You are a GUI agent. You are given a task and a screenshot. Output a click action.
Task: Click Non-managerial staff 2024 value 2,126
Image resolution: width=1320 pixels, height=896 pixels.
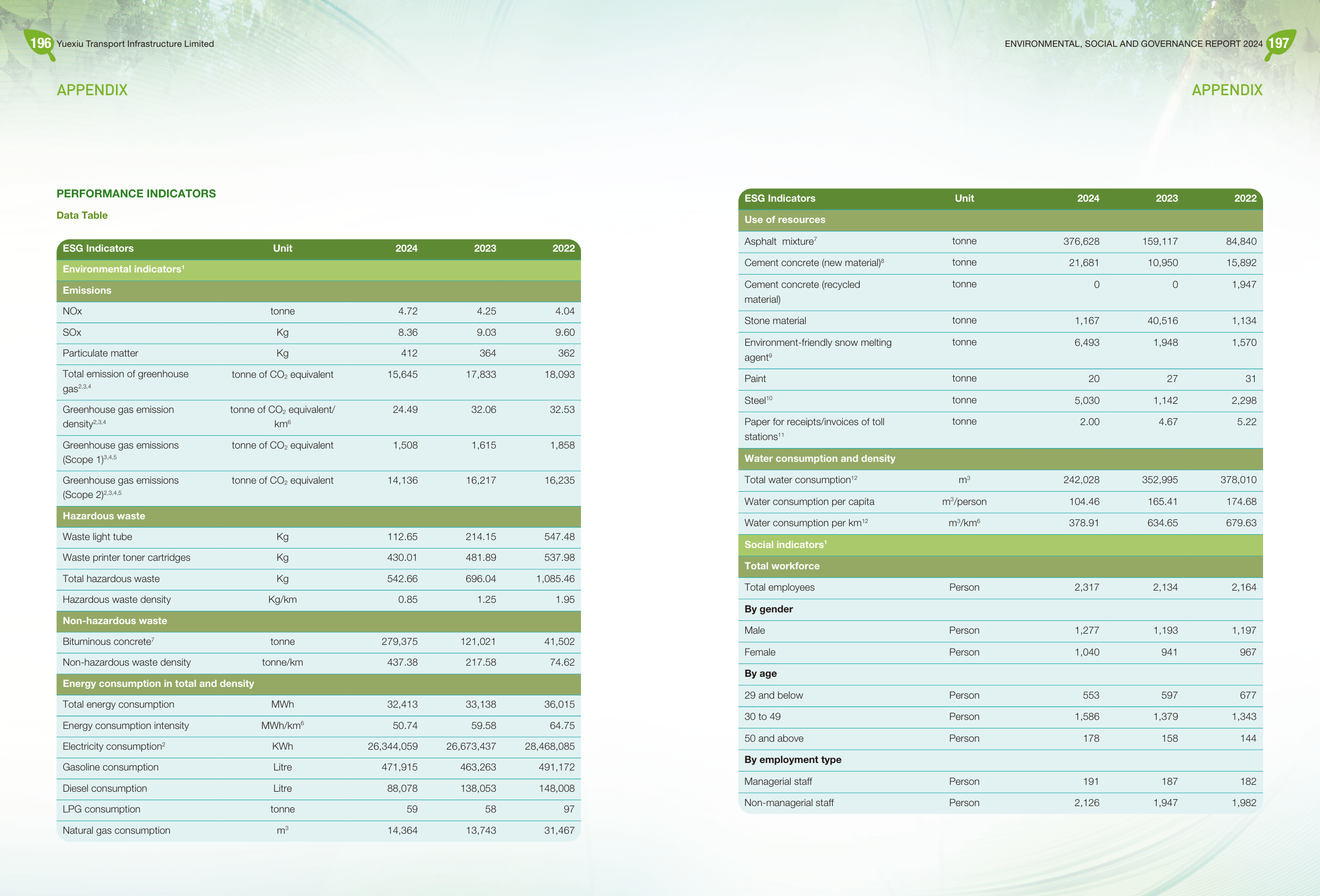coord(1087,803)
